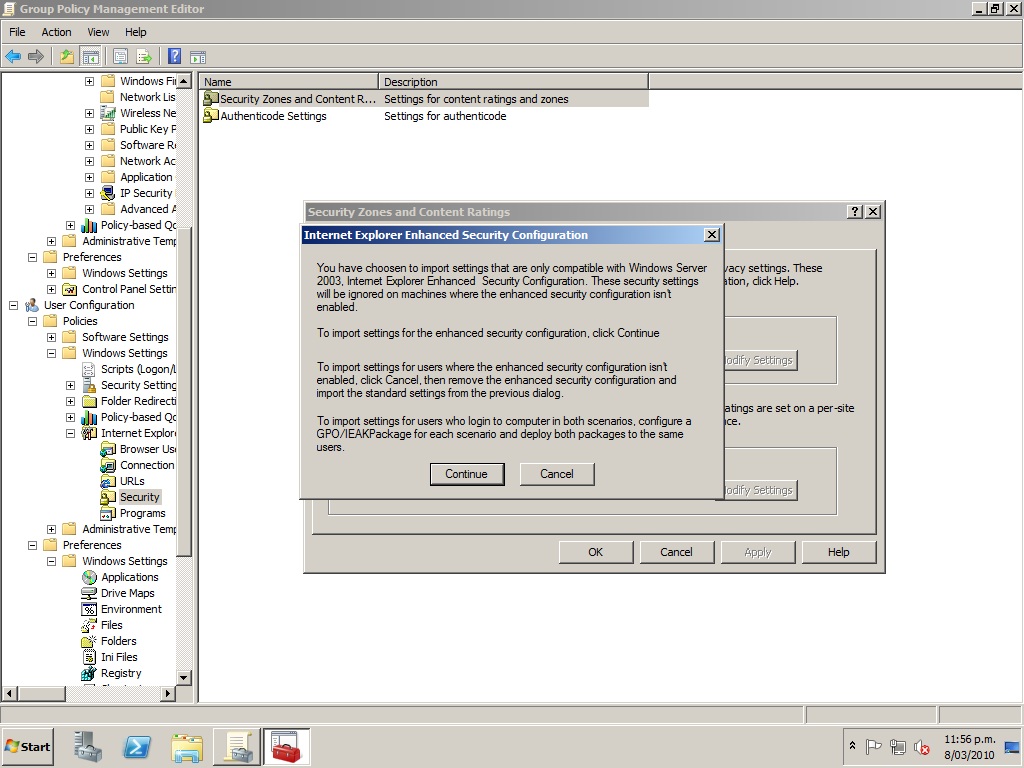Expand the Control Panel Settings node
Screen dimensions: 1024x768
51,289
